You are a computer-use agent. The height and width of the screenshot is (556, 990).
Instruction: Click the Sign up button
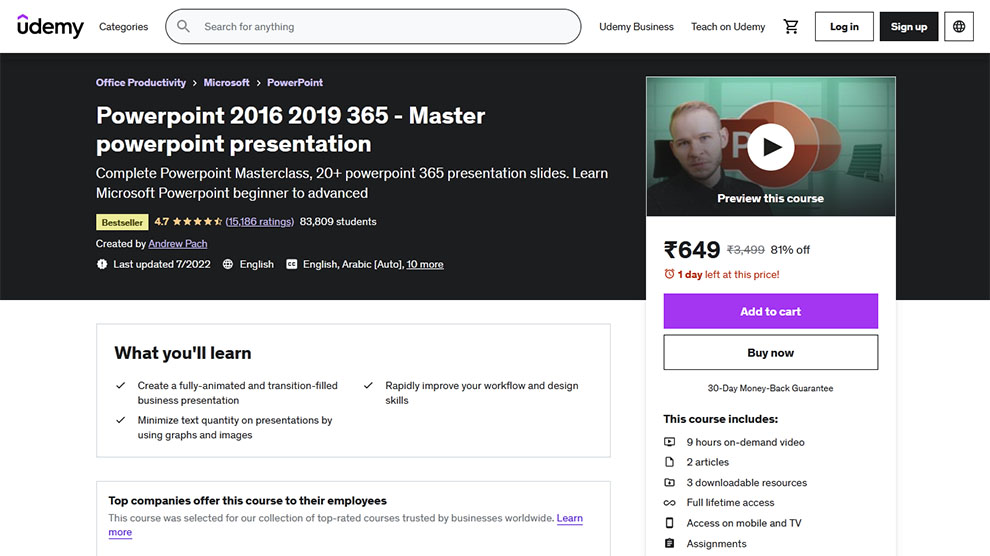click(909, 27)
